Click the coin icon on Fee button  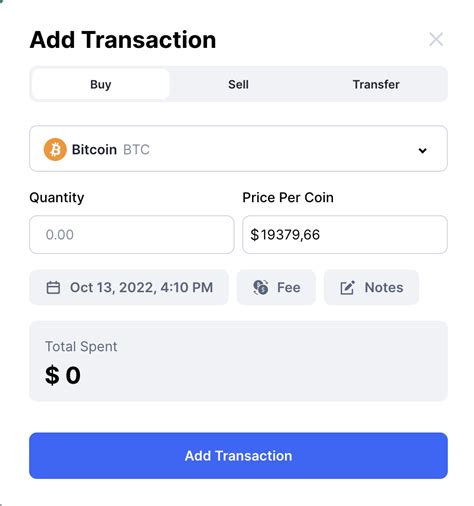pos(261,287)
